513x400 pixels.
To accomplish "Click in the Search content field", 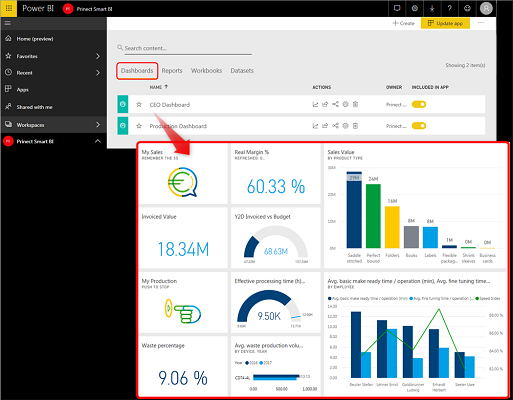I will point(188,48).
